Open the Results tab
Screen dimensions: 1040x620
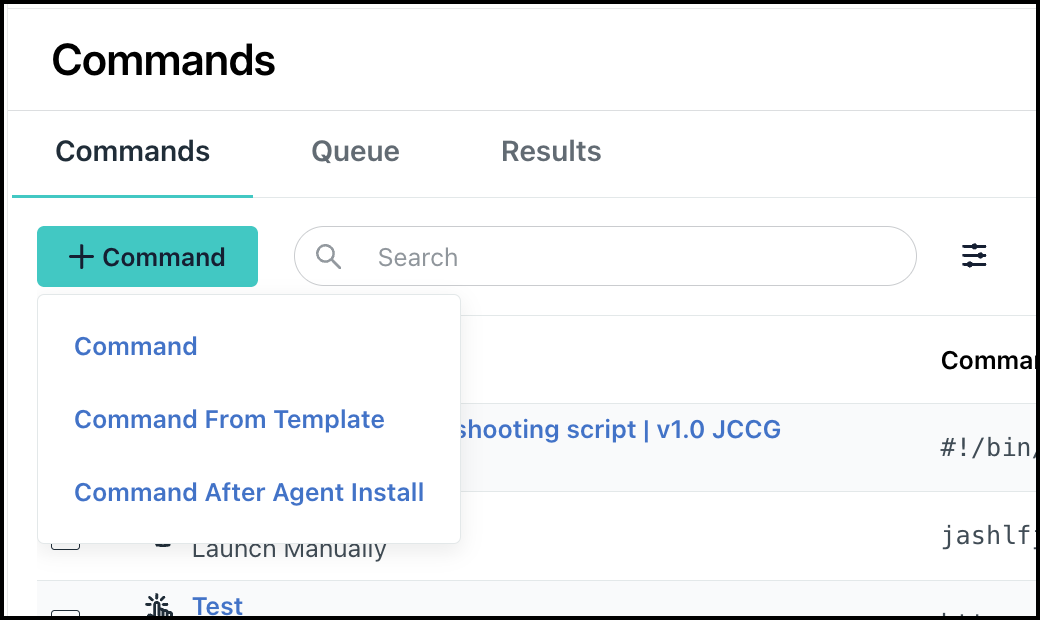click(551, 152)
